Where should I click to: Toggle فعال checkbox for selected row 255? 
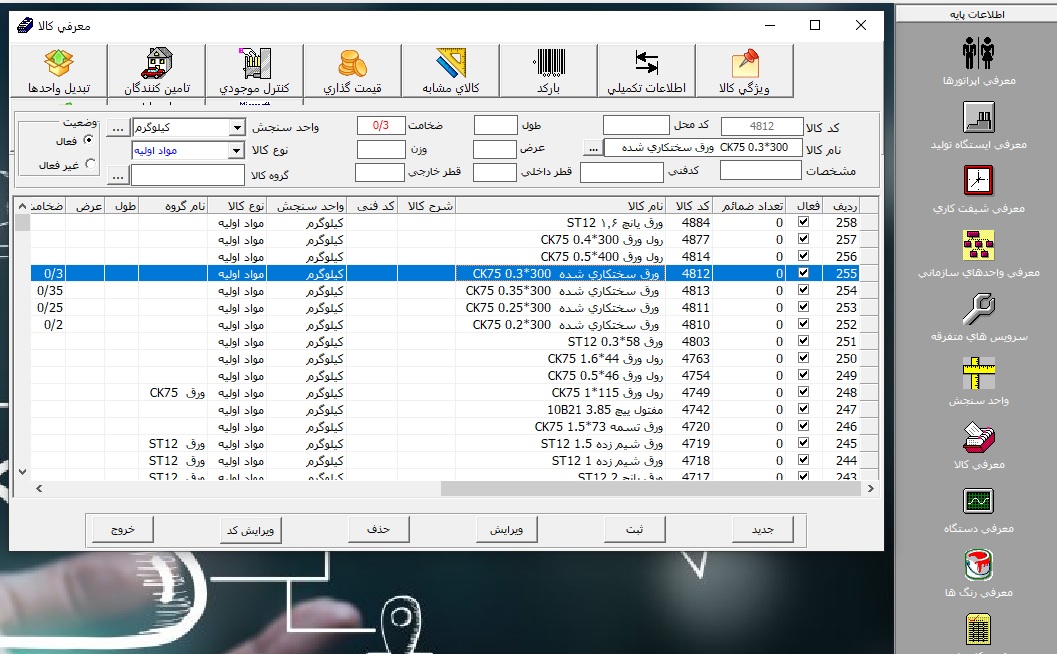(x=803, y=273)
